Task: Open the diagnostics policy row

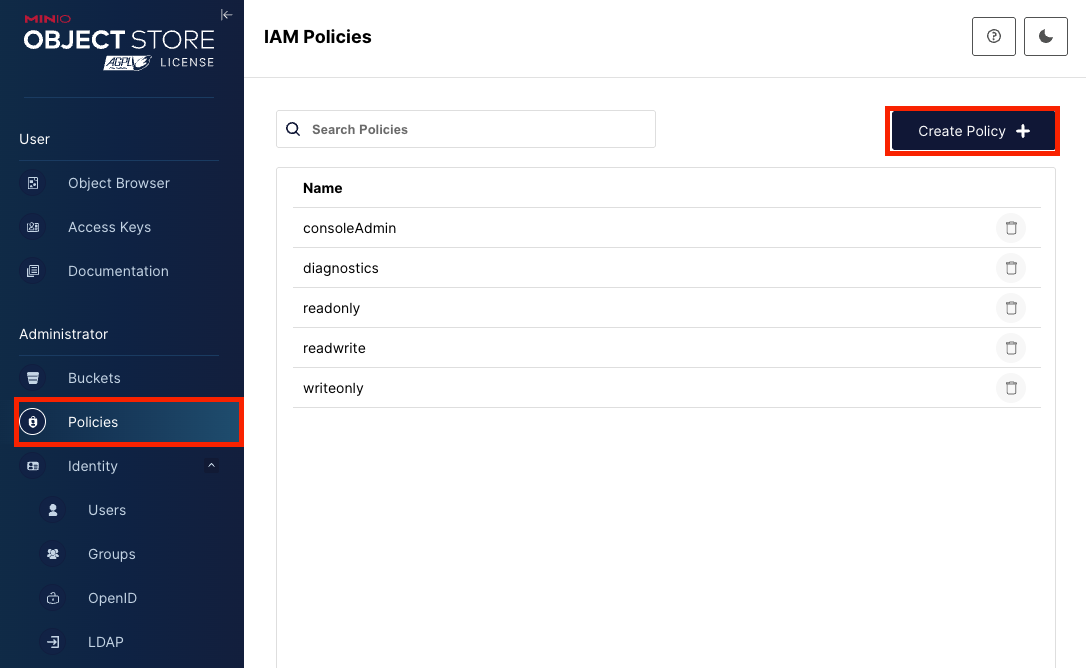Action: click(x=666, y=268)
